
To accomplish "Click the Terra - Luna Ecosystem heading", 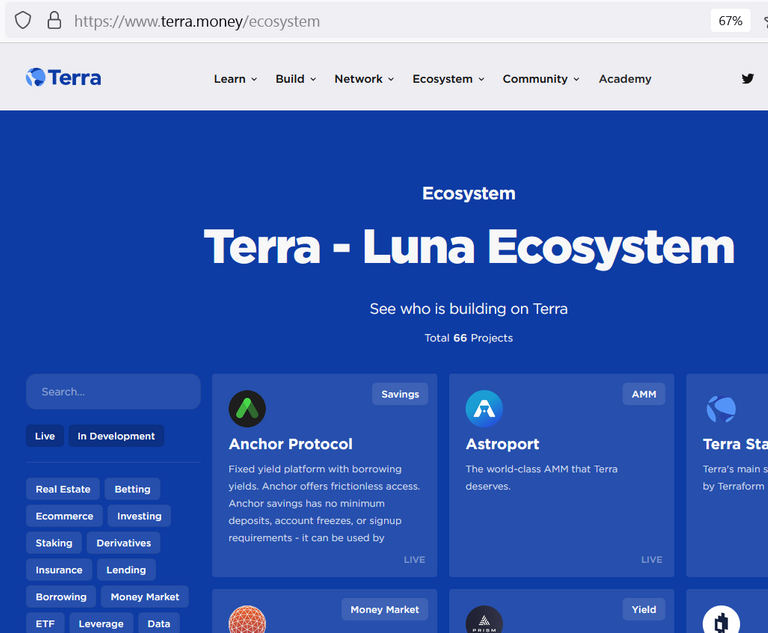I will tap(469, 246).
